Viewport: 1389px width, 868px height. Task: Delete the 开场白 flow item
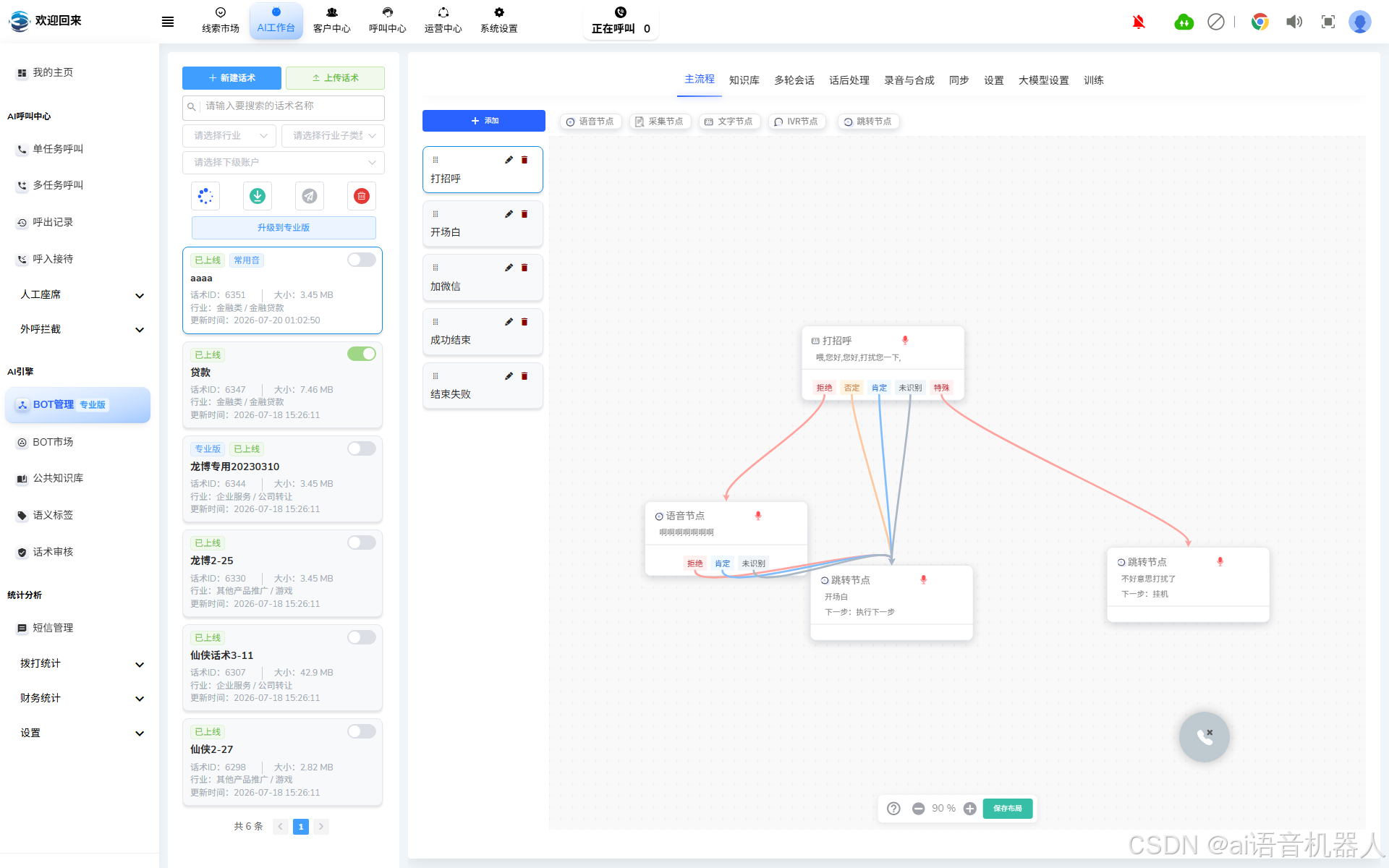pos(524,214)
